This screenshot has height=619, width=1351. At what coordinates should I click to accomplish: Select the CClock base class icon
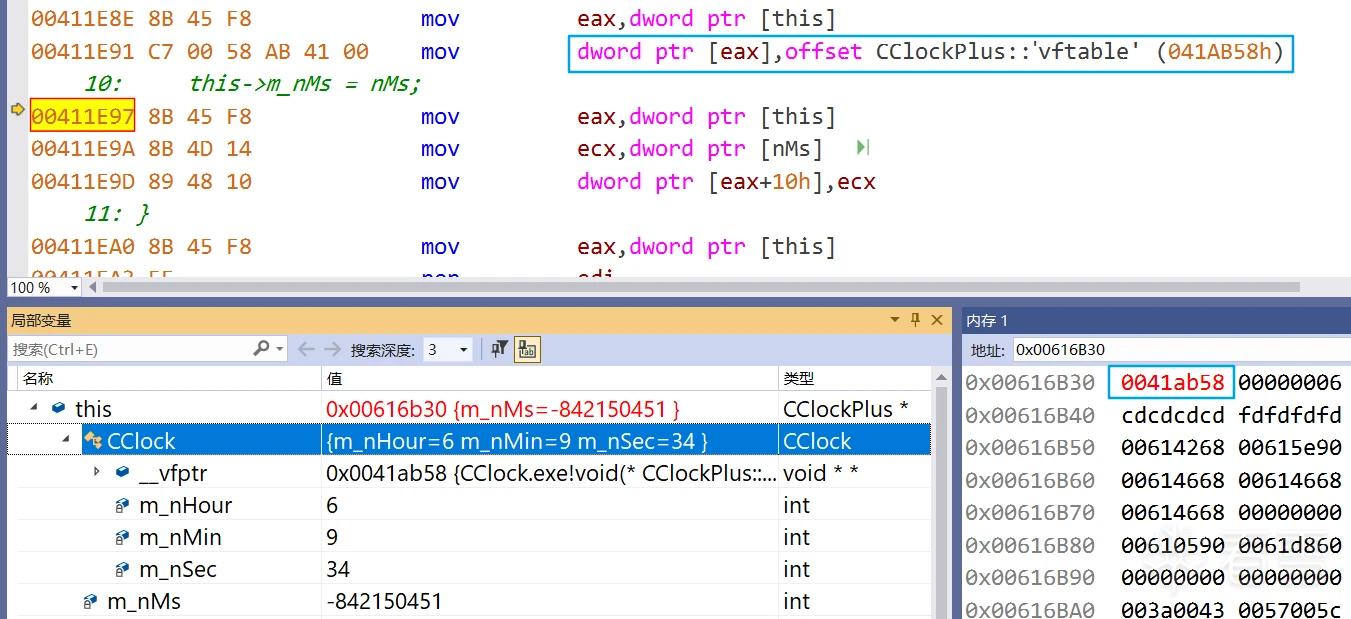click(93, 441)
